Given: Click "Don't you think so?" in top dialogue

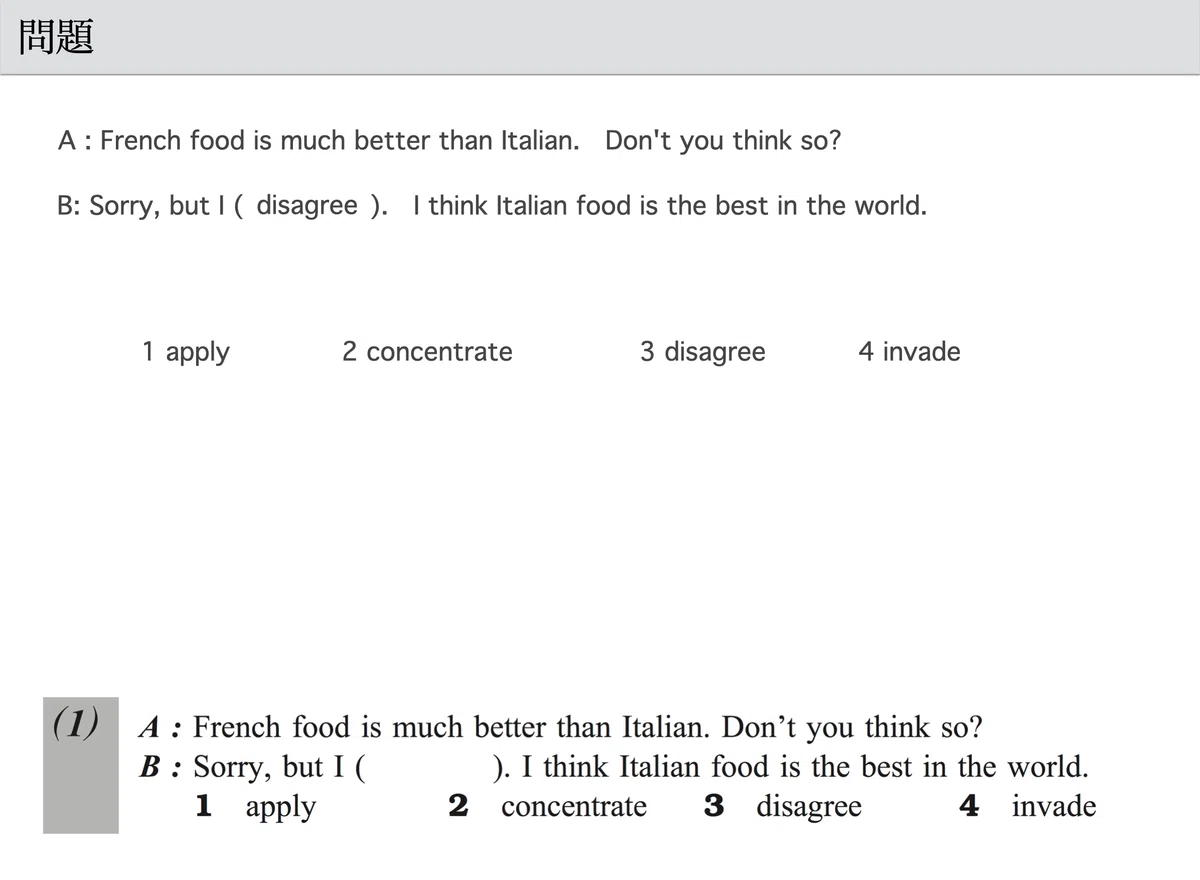Looking at the screenshot, I should 723,141.
